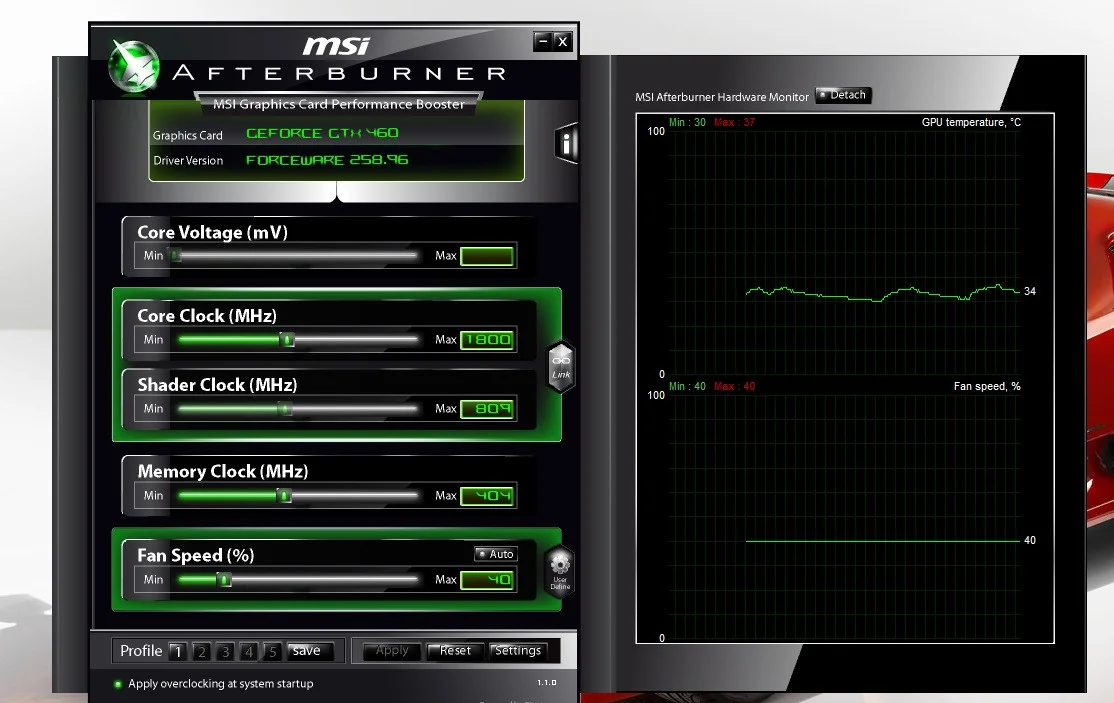Reset settings to defaults
This screenshot has width=1114, height=703.
(455, 650)
